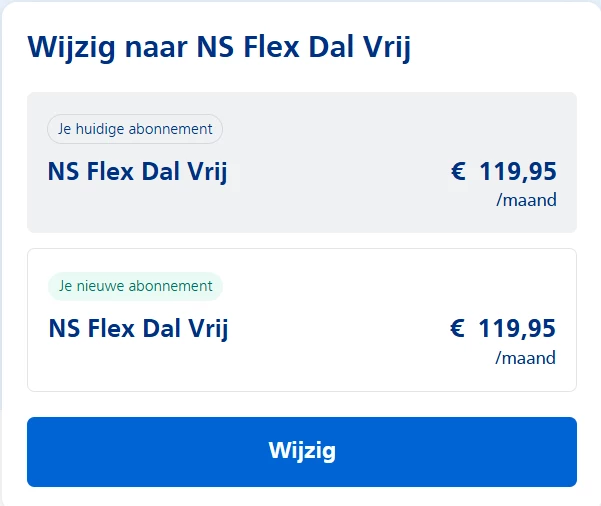Click the 119,95 amount of new subscription
The width and height of the screenshot is (601, 506).
point(517,328)
